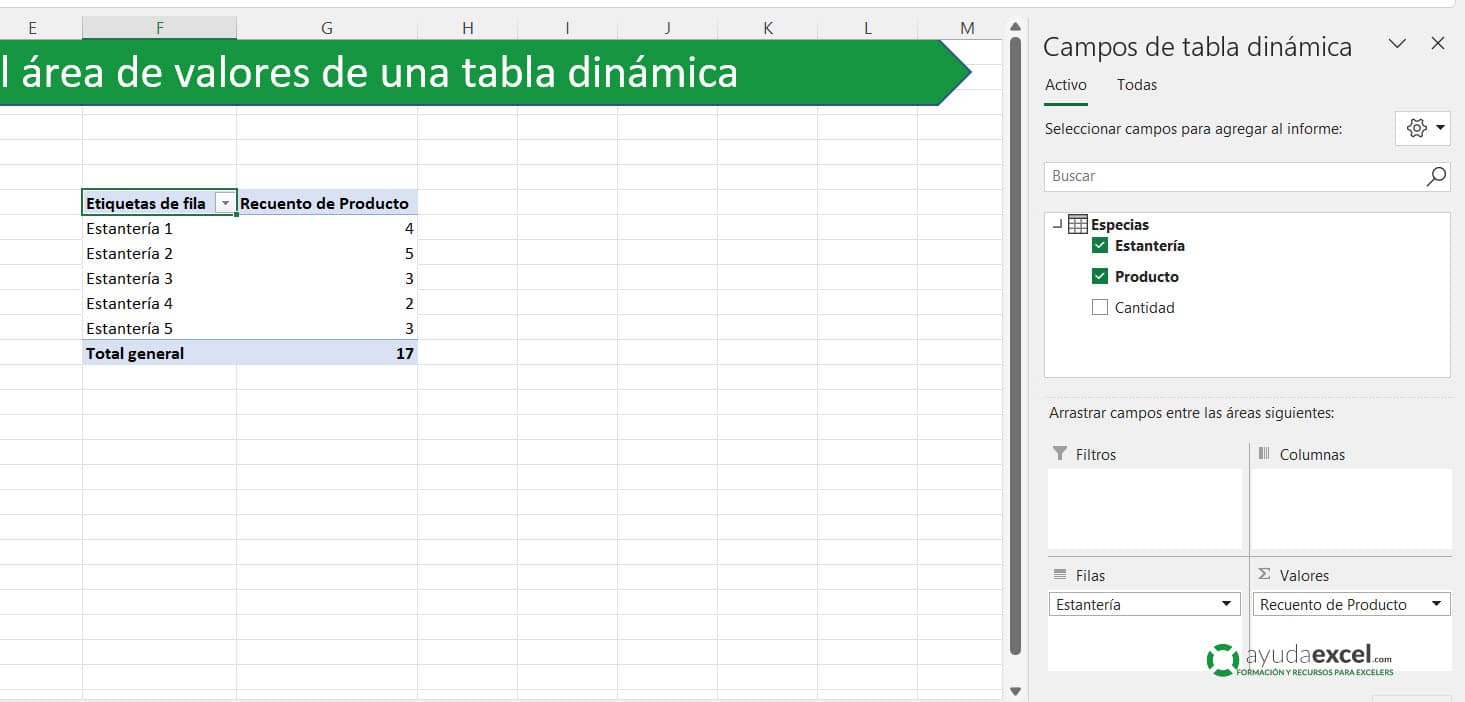The height and width of the screenshot is (702, 1465).
Task: Enable the Cantidad checkbox
Action: (x=1099, y=307)
